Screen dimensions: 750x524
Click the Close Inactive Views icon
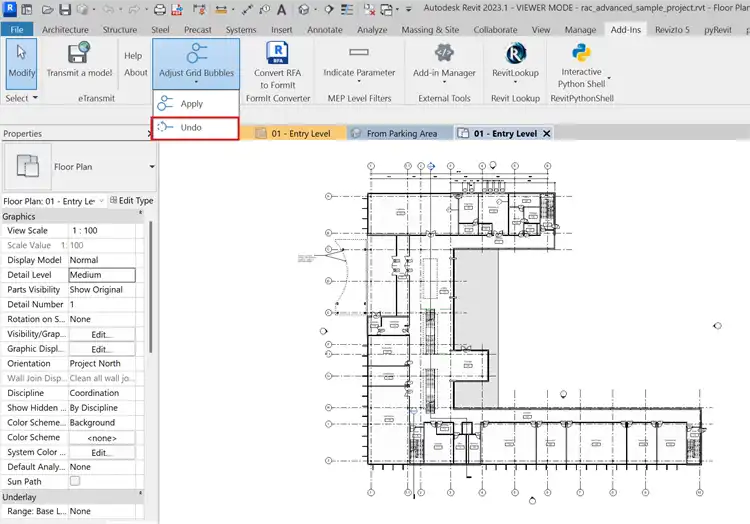(x=369, y=9)
